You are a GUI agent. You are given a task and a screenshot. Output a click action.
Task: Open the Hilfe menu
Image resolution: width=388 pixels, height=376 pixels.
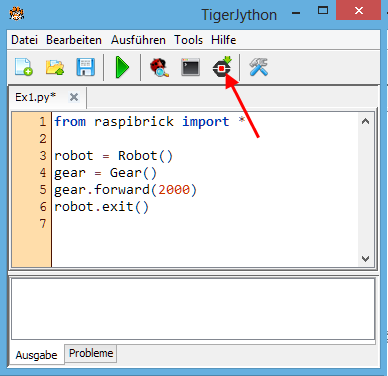223,40
